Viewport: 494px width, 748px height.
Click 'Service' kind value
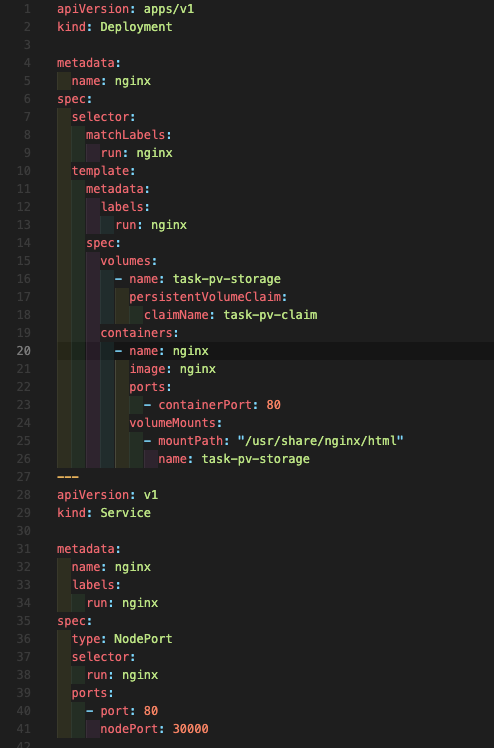[125, 513]
